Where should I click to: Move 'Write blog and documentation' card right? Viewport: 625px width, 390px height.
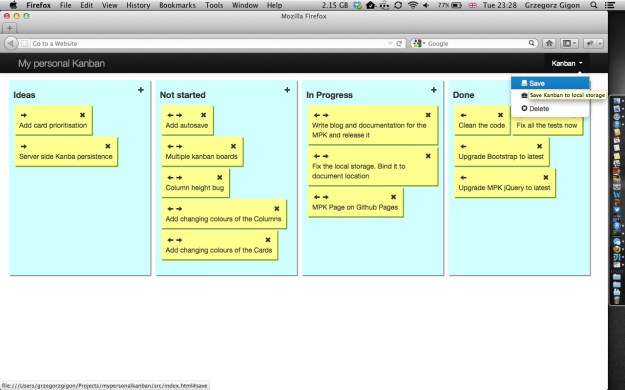(326, 115)
